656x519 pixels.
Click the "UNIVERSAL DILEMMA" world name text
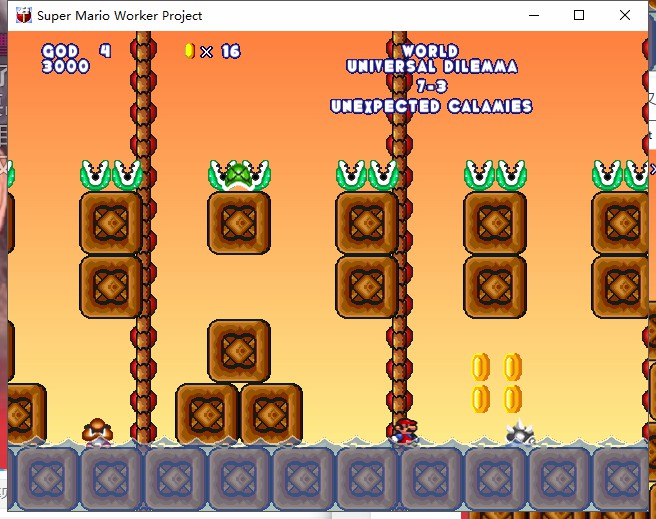pyautogui.click(x=432, y=66)
